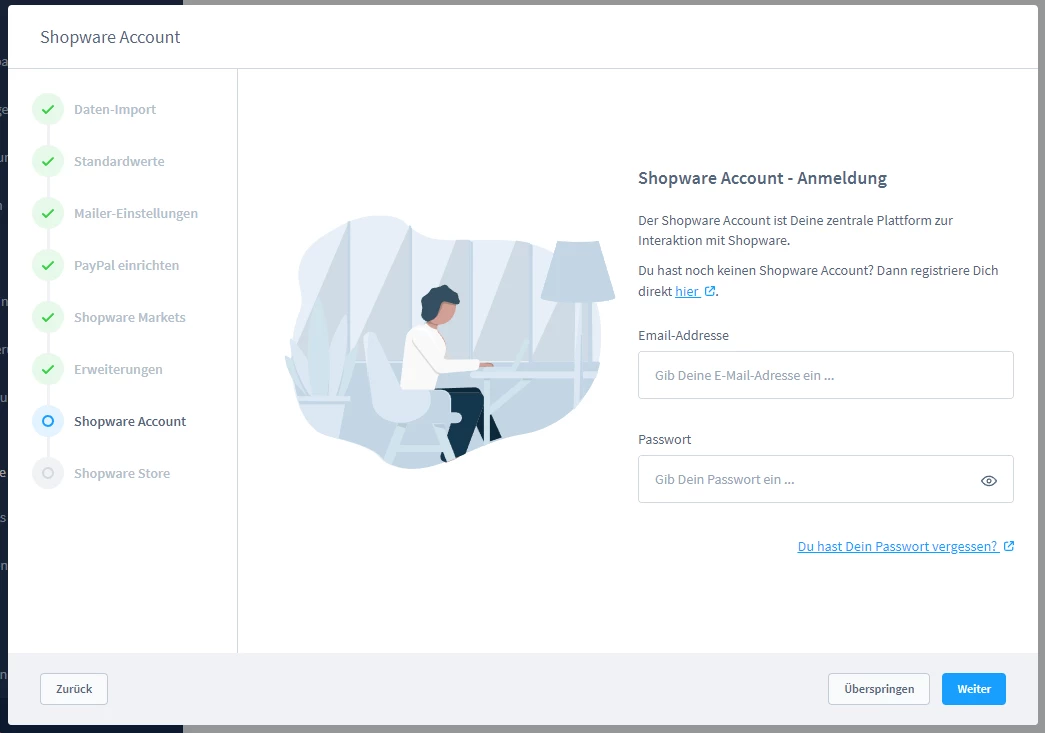Click the Erweiterungen checkmark step icon
Viewport: 1045px width, 733px height.
click(x=48, y=370)
